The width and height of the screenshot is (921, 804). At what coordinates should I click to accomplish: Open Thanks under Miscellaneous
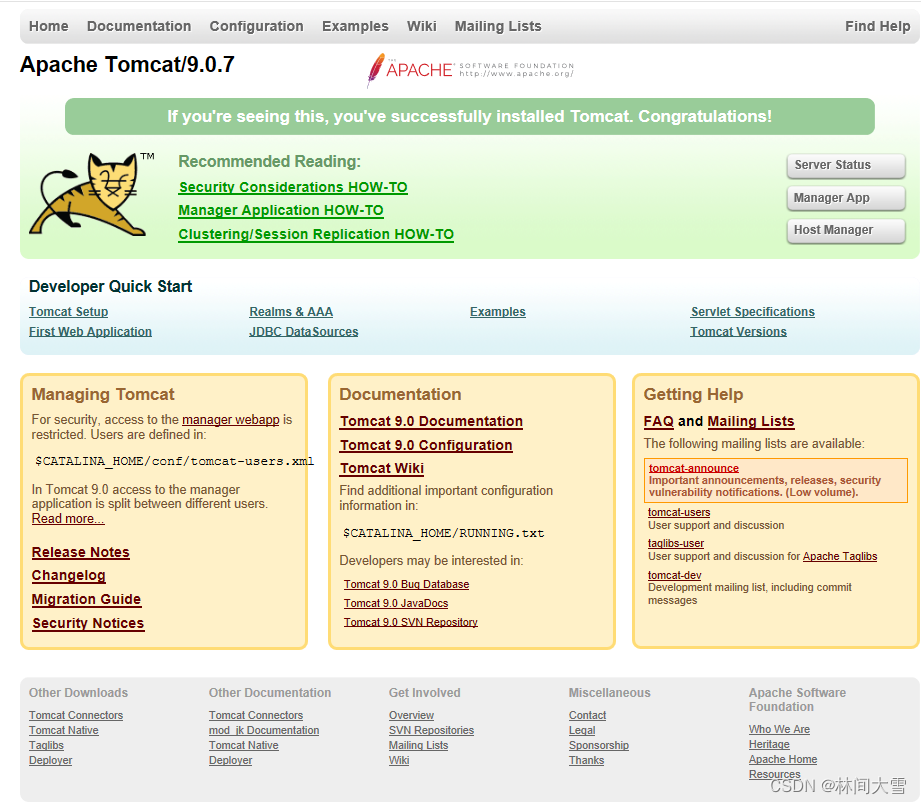(586, 761)
